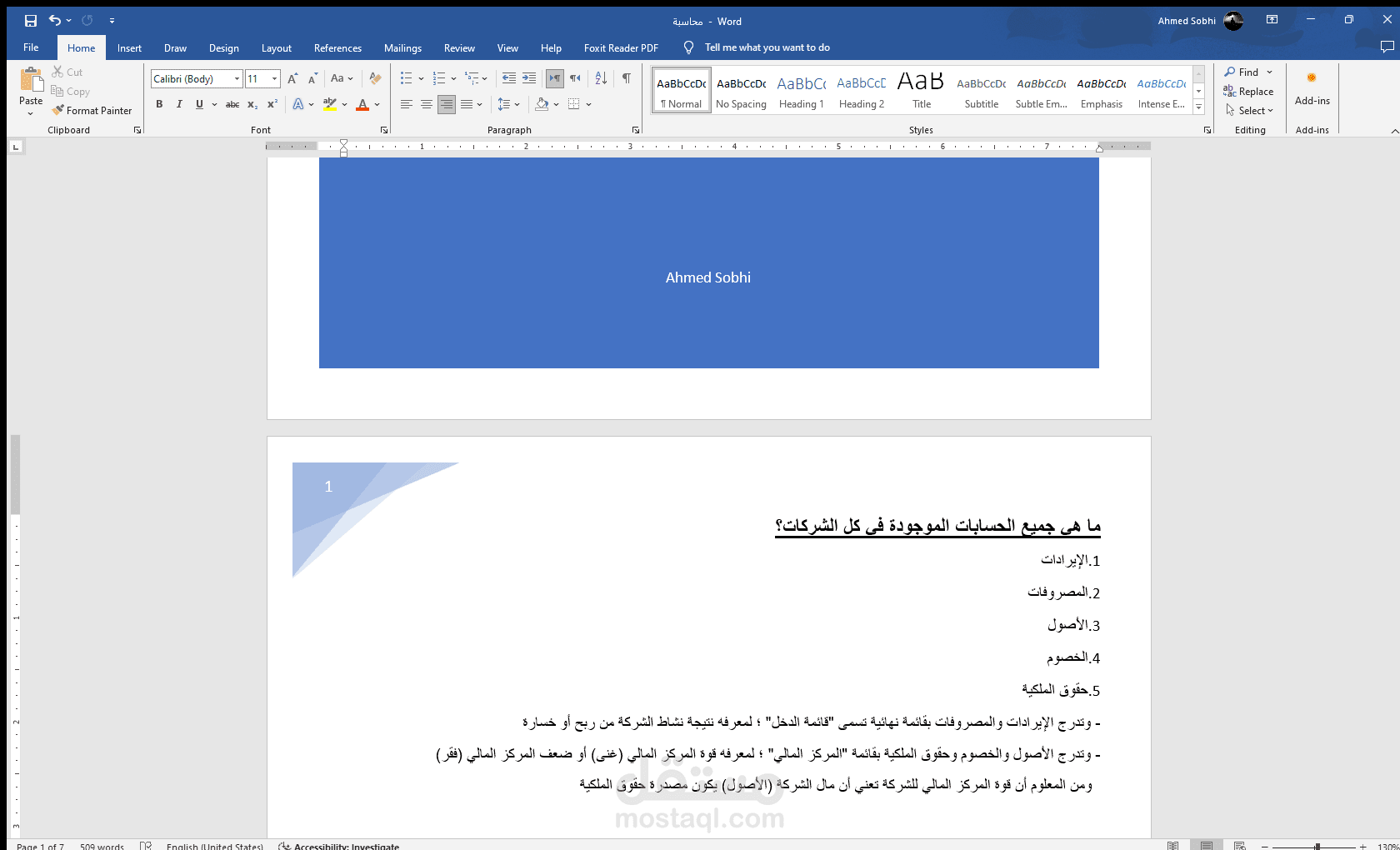Toggle italic formatting
The width and height of the screenshot is (1400, 850).
179,105
